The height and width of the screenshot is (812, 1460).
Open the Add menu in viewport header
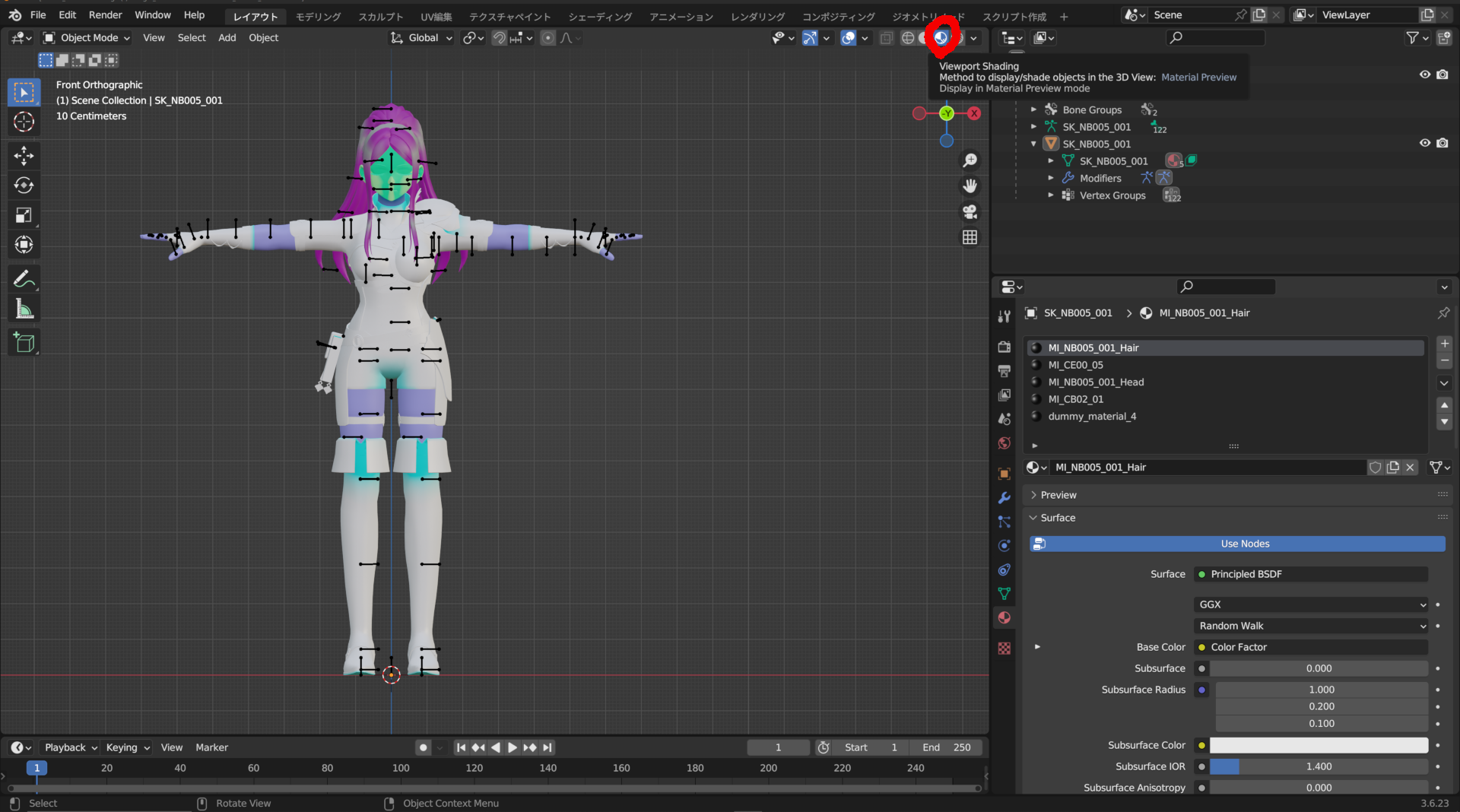tap(227, 38)
